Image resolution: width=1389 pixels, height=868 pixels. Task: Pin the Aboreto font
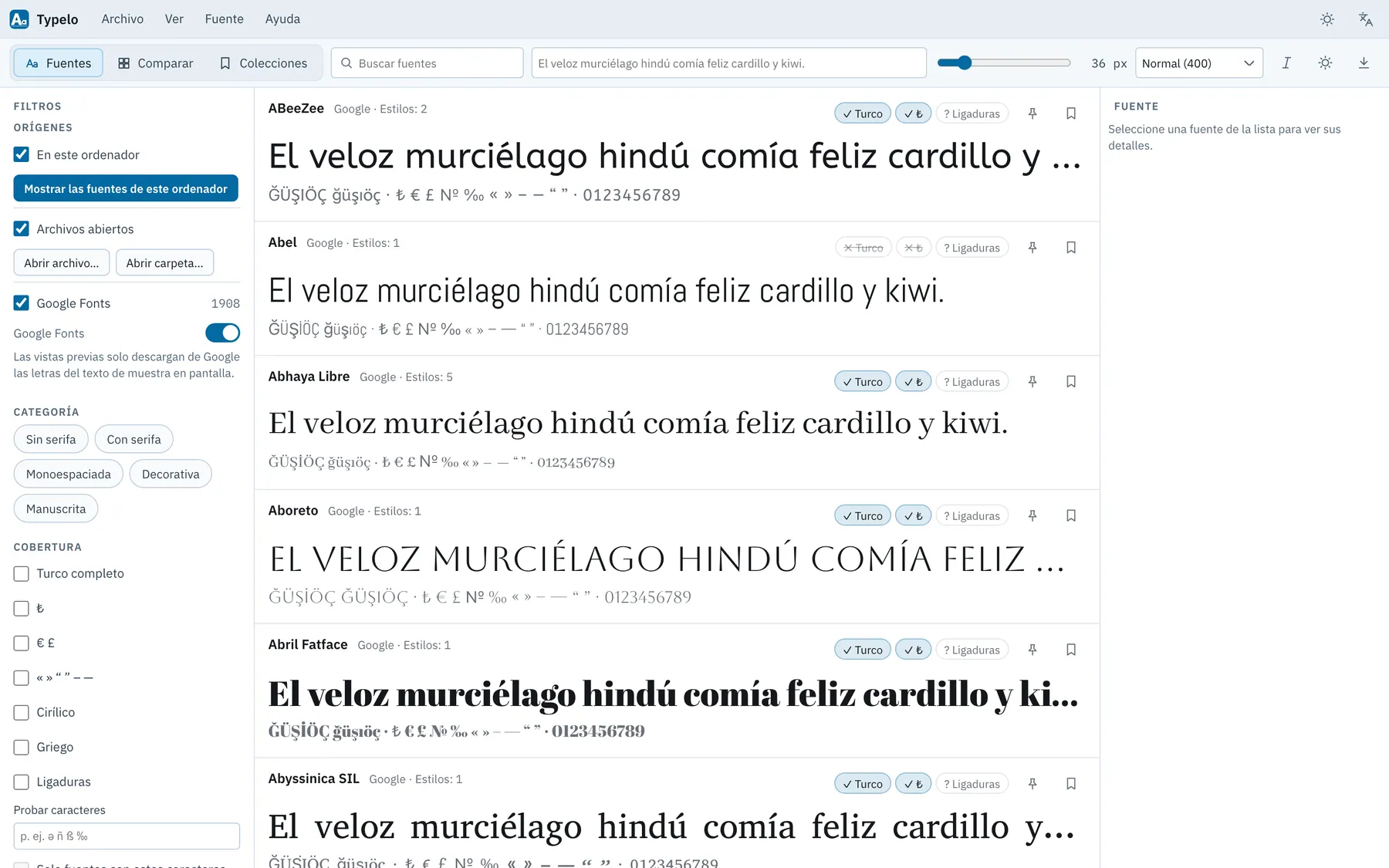[1032, 515]
